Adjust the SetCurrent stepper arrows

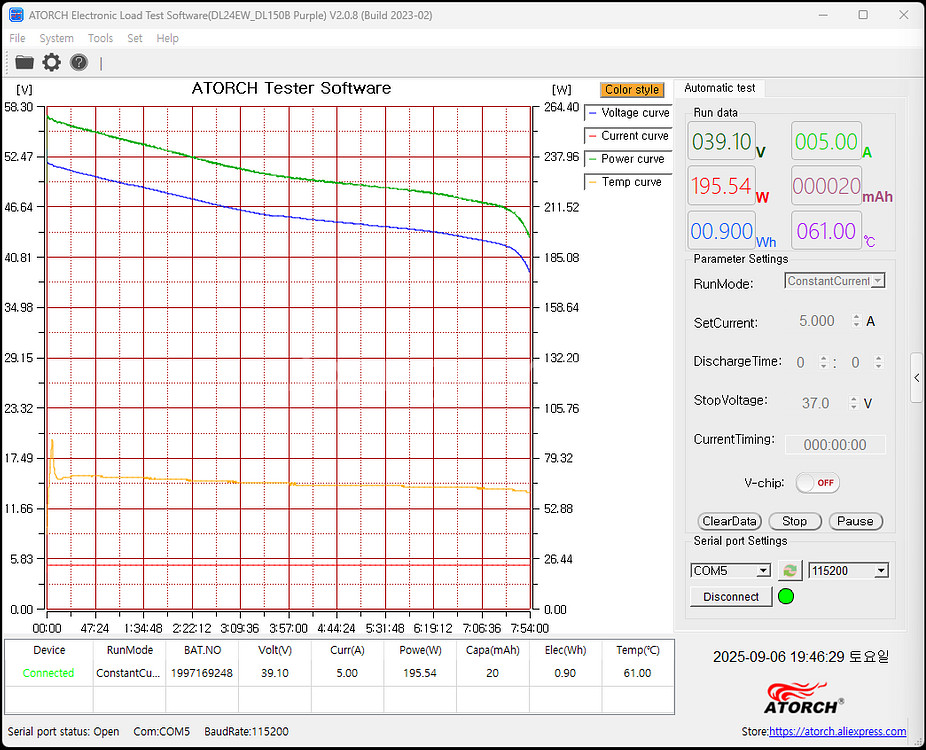point(856,321)
